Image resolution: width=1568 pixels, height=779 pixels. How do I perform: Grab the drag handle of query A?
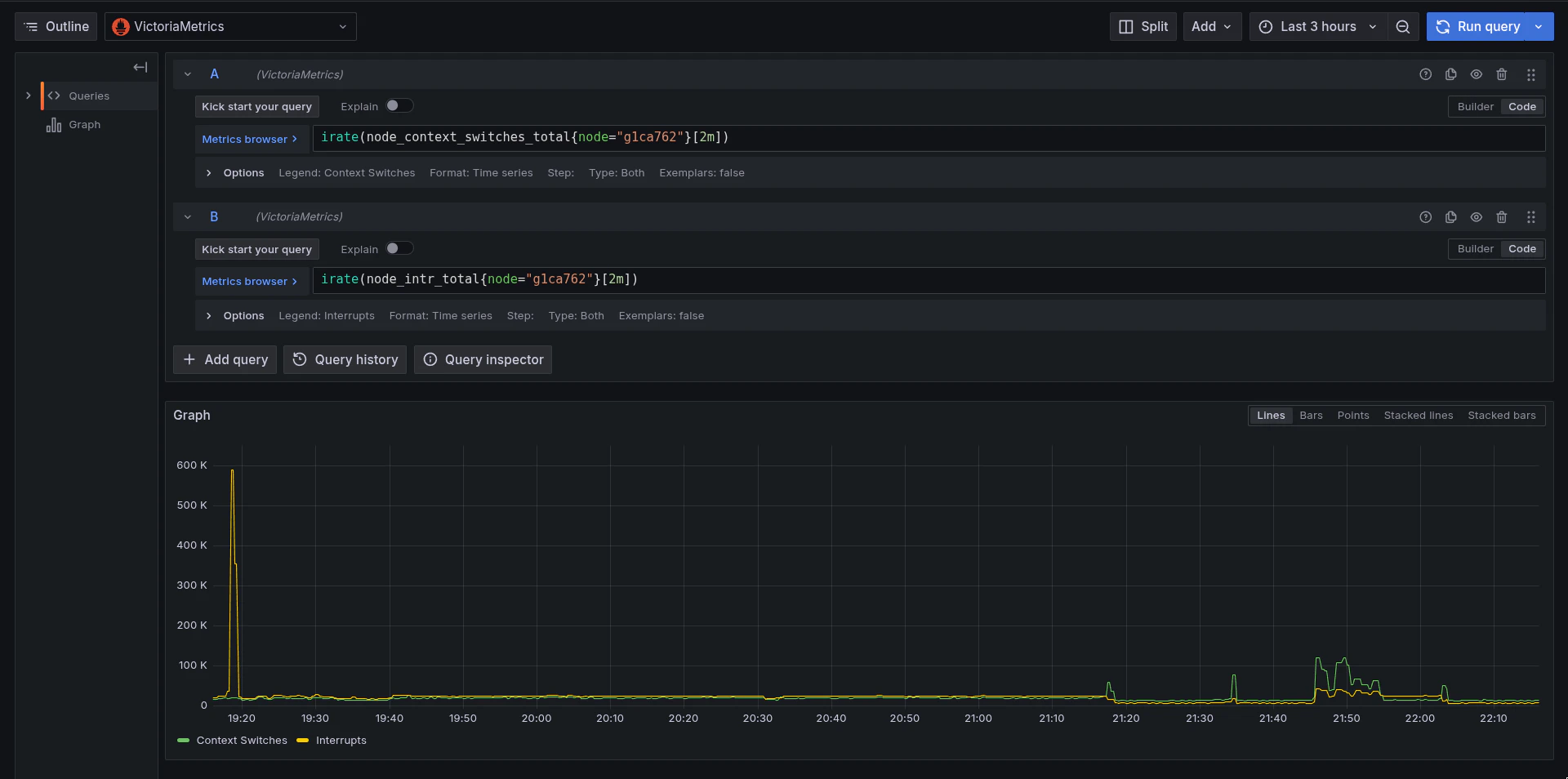(1531, 74)
